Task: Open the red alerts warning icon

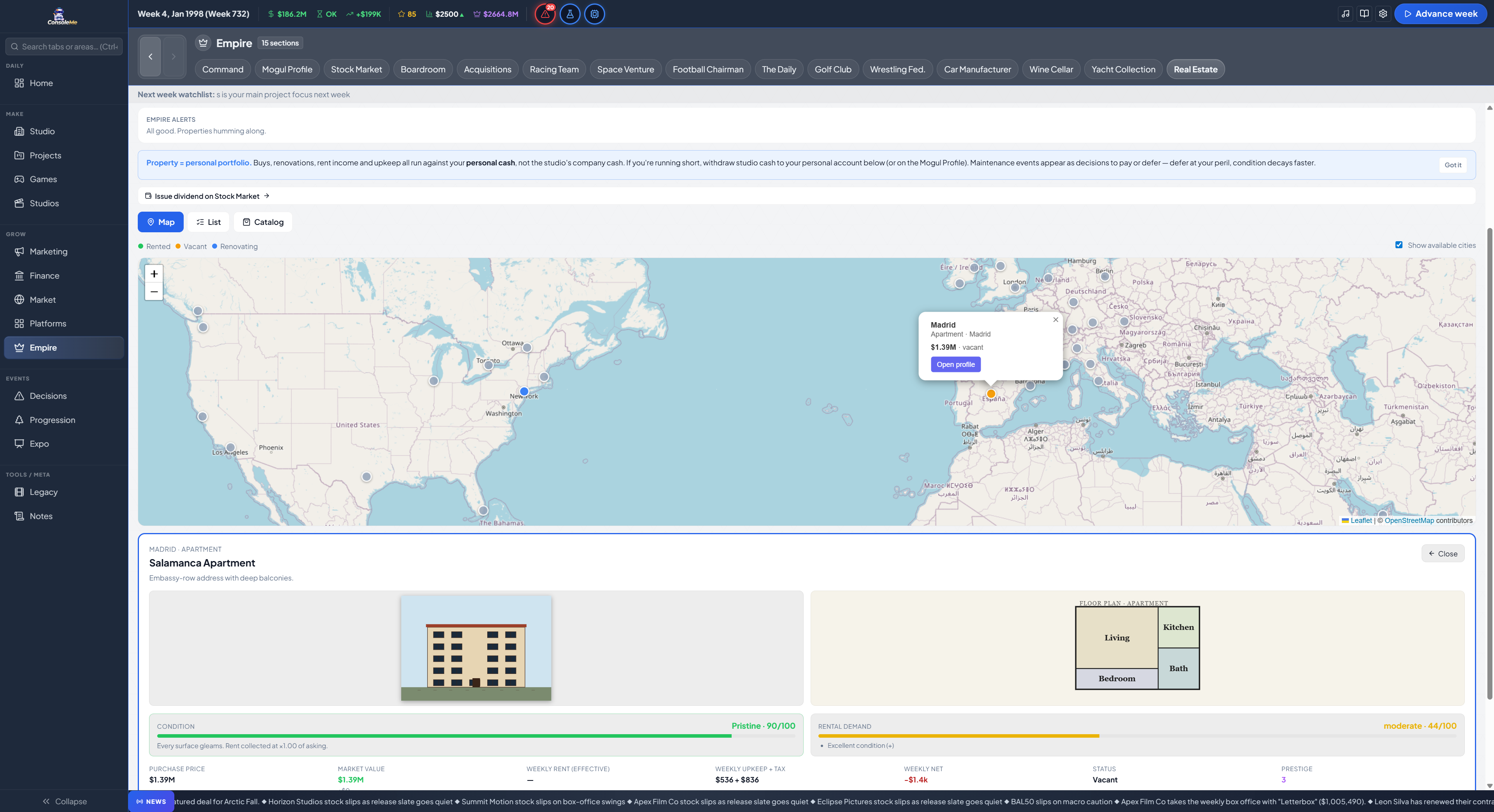Action: pos(544,14)
